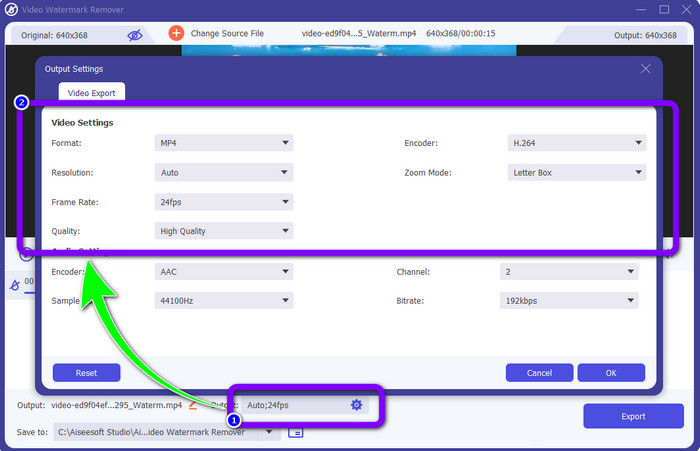Open the Quality dropdown showing High Quality
Screen dimensions: 700x451
[x=224, y=231]
